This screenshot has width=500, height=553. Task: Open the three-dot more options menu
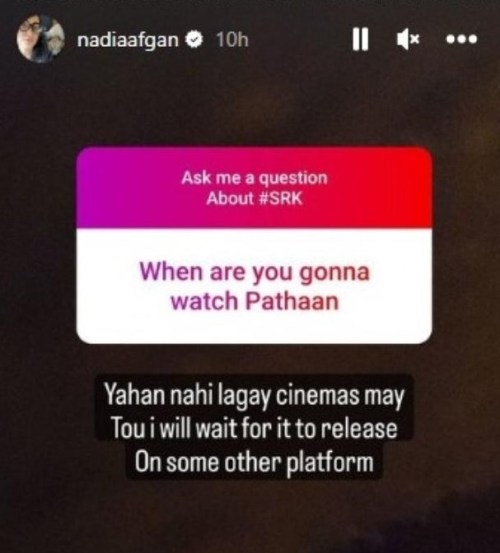click(462, 39)
